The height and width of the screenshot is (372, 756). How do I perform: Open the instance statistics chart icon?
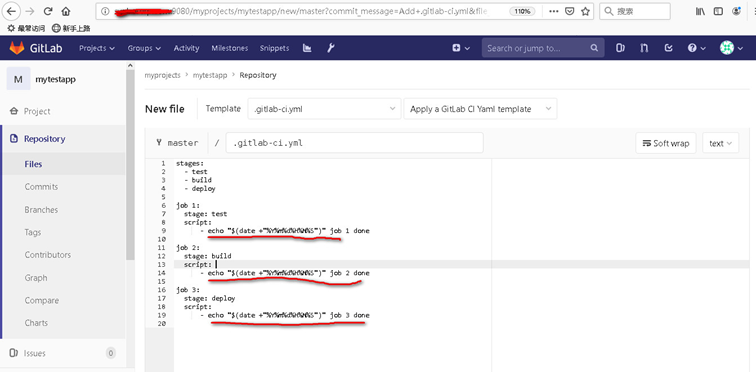[307, 48]
